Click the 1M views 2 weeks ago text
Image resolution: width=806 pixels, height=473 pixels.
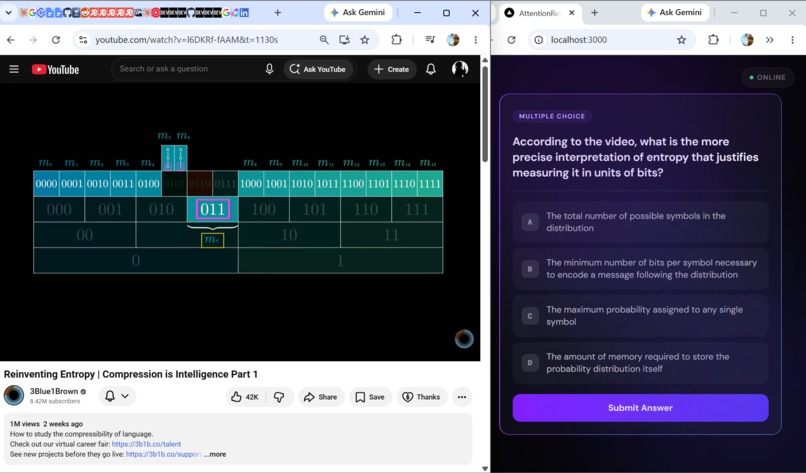coord(46,424)
